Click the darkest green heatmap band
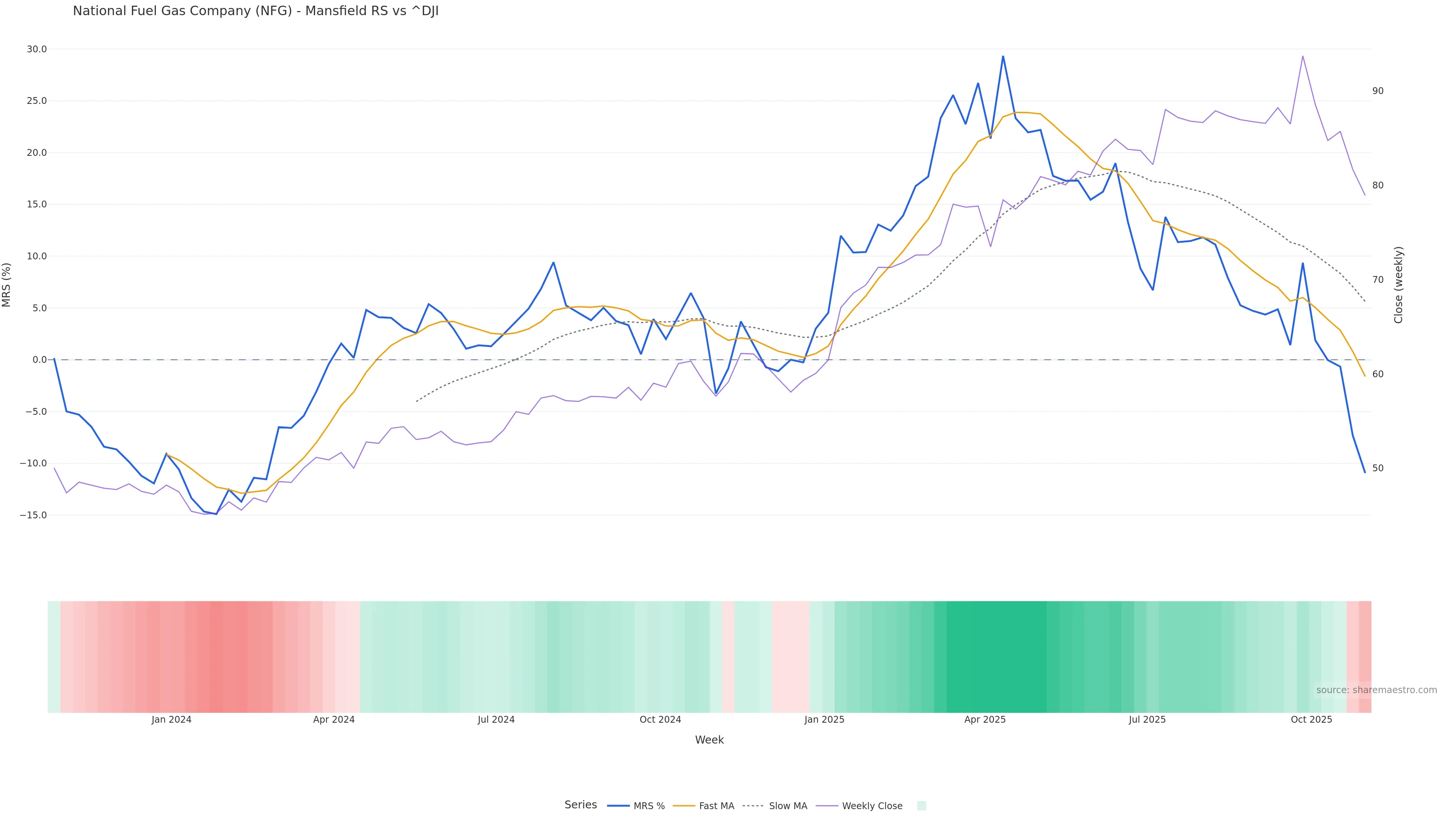 pos(996,656)
